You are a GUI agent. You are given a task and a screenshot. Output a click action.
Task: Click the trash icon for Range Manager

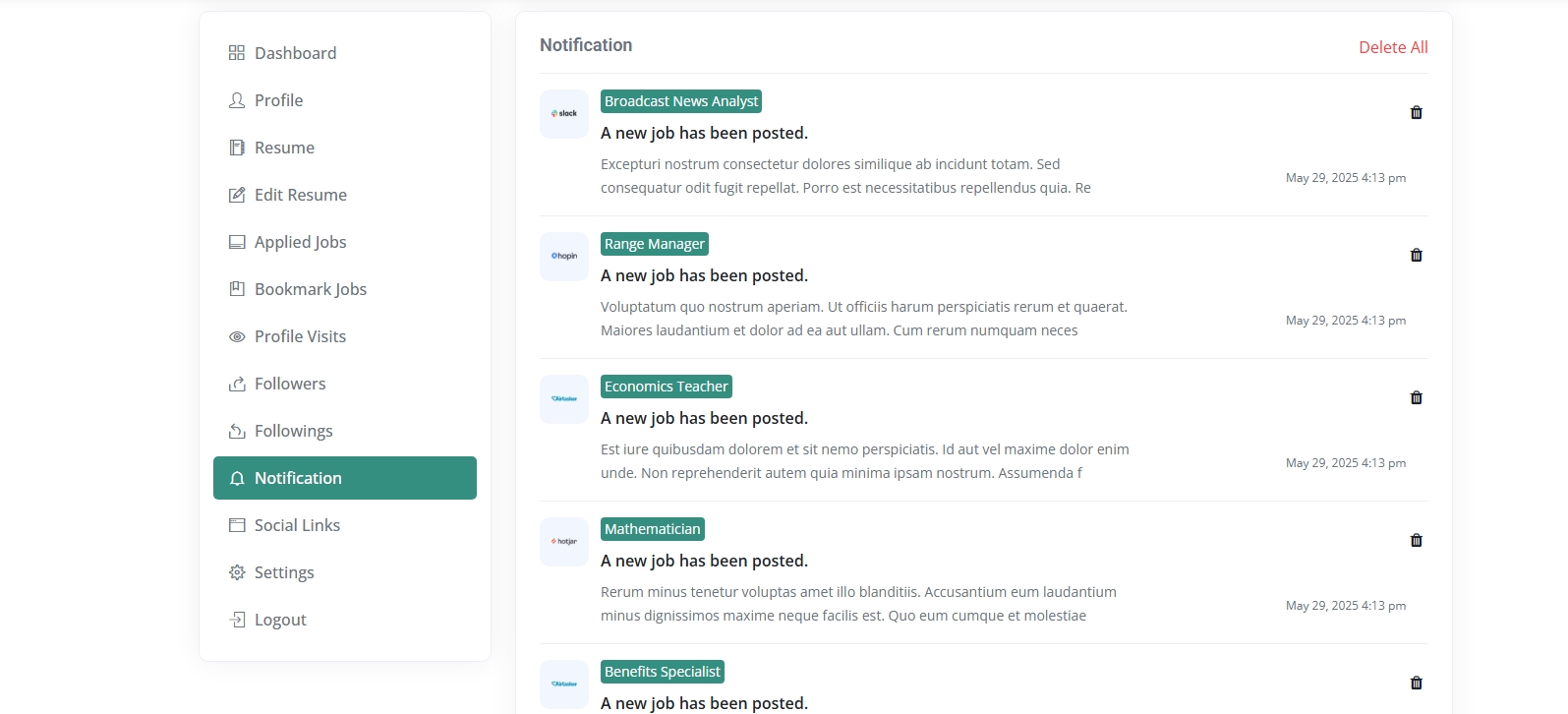[1416, 255]
